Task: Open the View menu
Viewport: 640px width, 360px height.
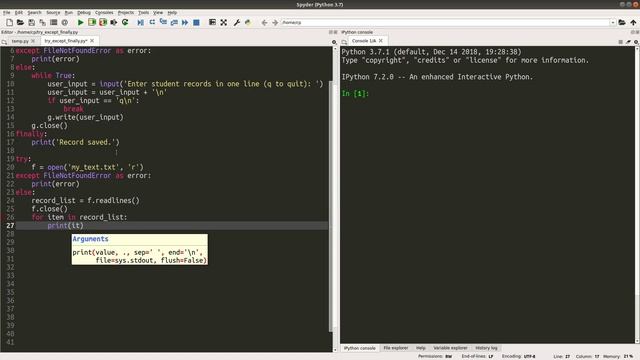Action: tap(158, 13)
